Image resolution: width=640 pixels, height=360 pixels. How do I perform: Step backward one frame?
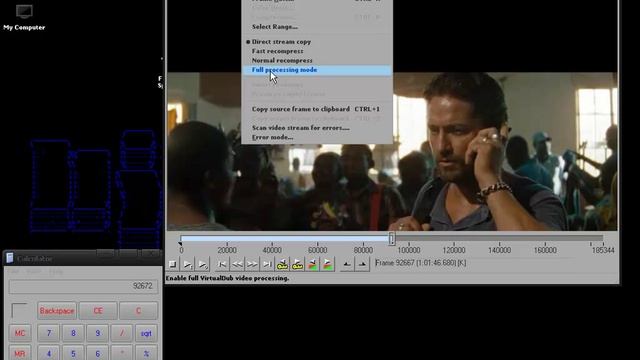[x=237, y=264]
